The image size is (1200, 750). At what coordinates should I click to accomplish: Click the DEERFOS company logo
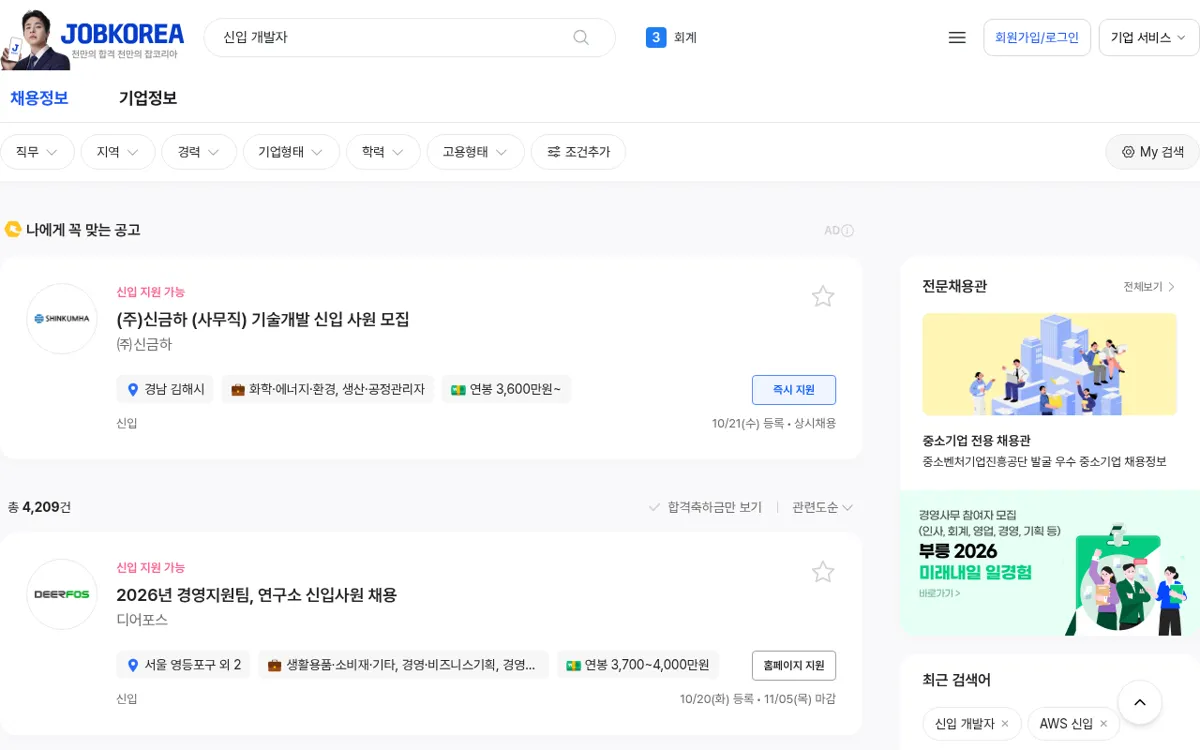pyautogui.click(x=62, y=594)
